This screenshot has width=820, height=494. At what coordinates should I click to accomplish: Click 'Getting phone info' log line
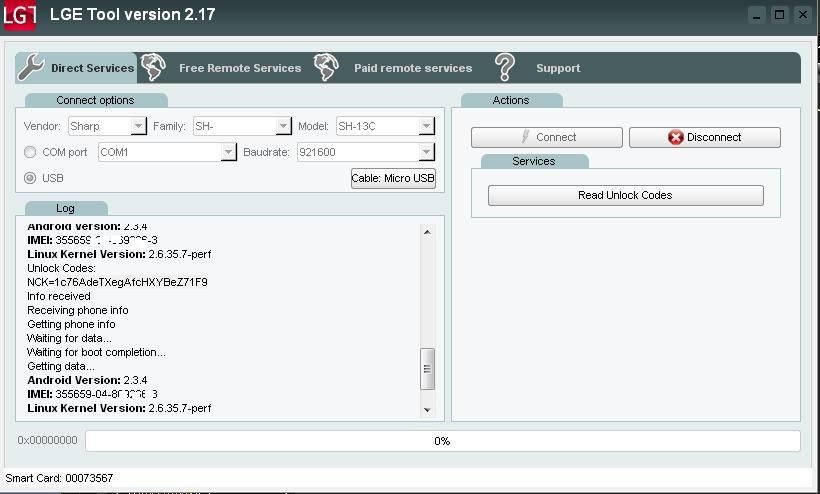pyautogui.click(x=71, y=325)
